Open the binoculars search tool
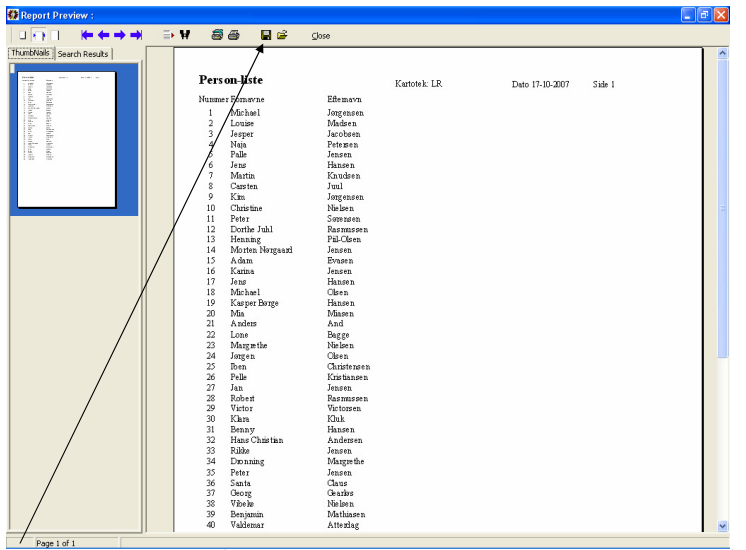Viewport: 746px width, 550px height. click(x=185, y=35)
